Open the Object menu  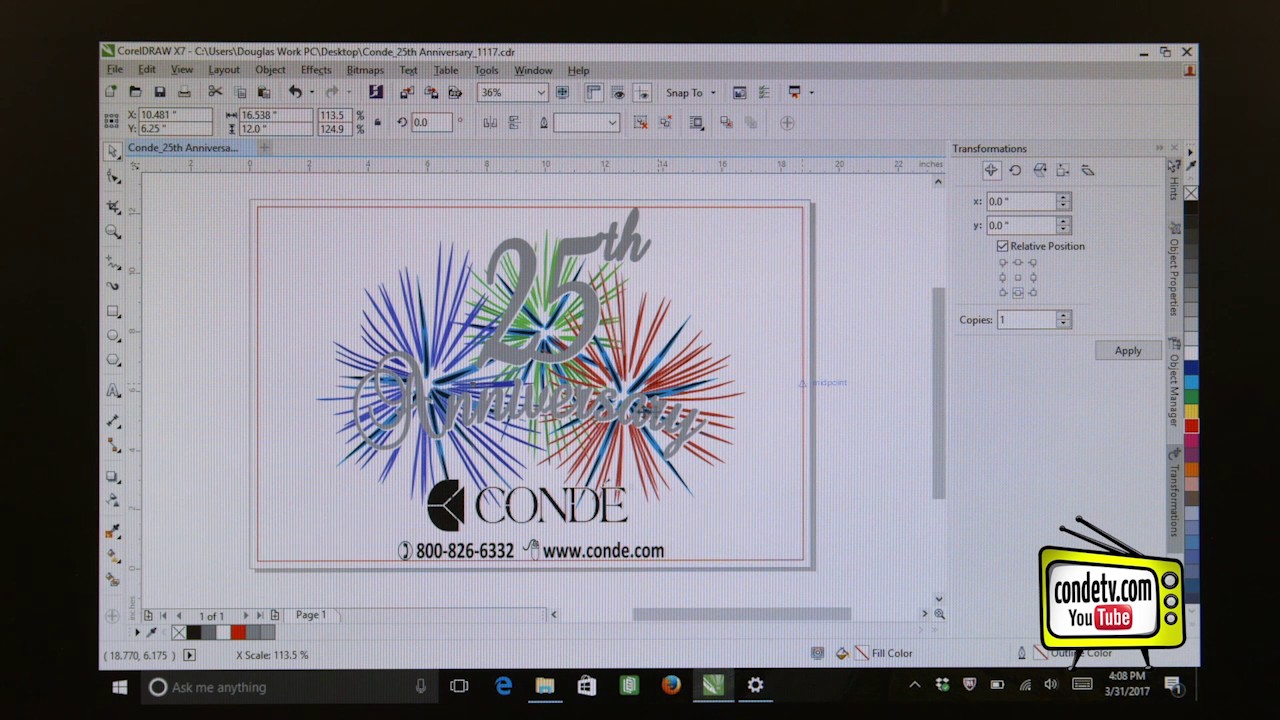pos(270,70)
